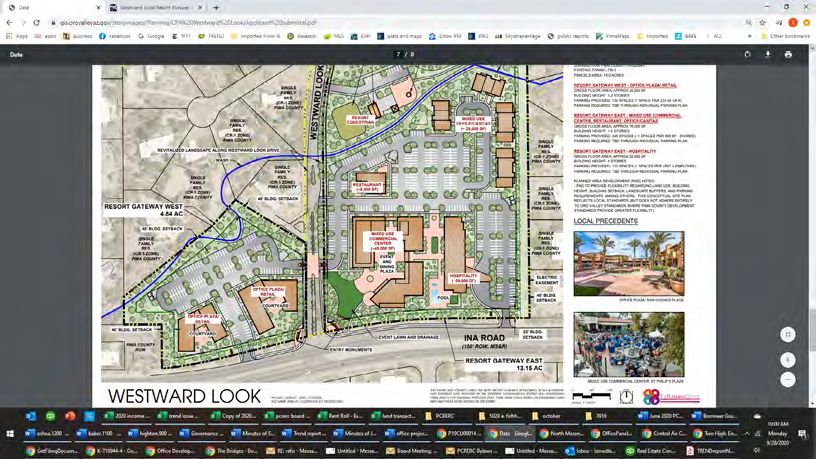816x459 pixels.
Task: Zoom in with the PDF plus button
Action: pyautogui.click(x=788, y=360)
